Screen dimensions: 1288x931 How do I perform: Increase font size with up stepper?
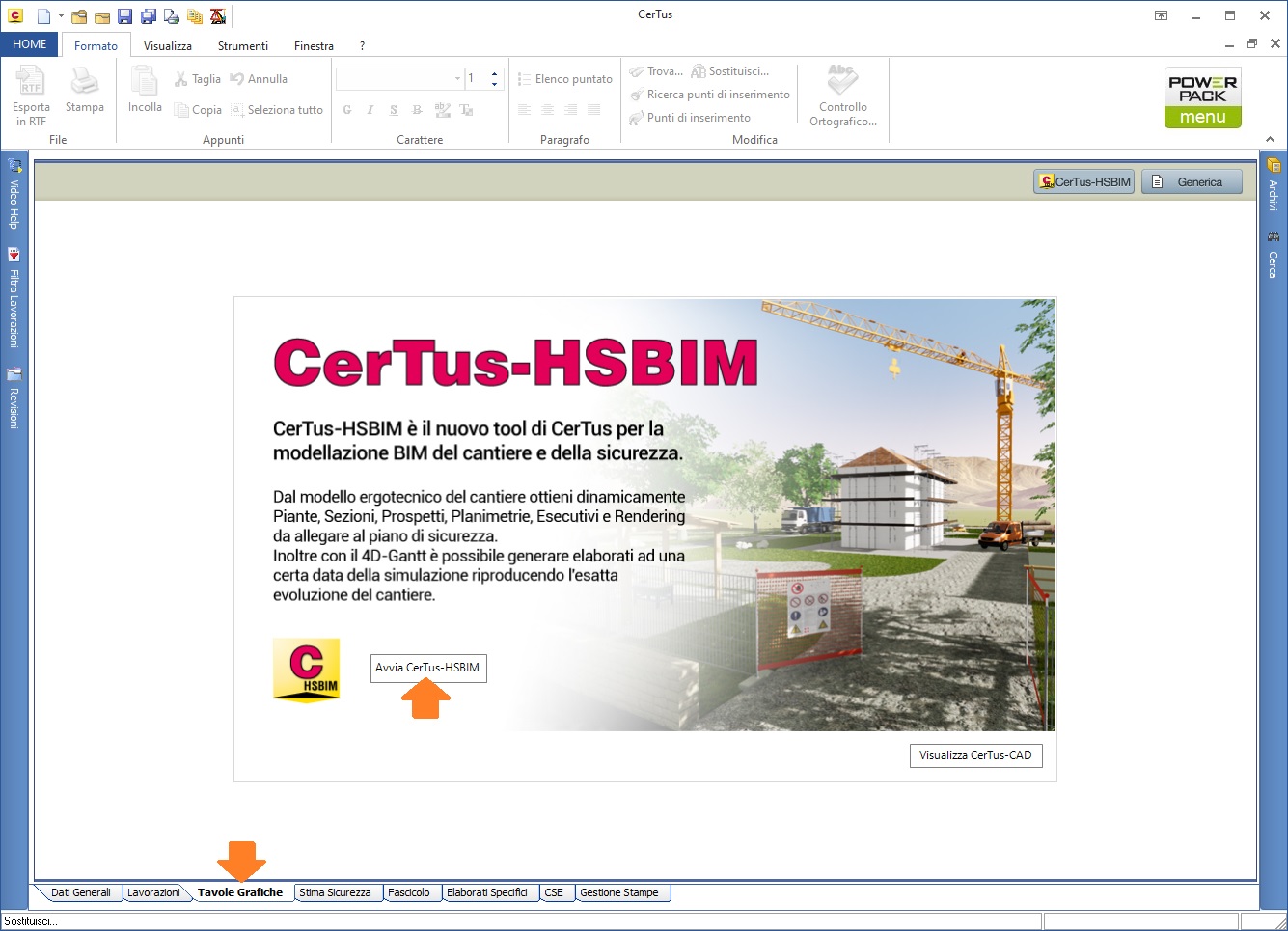495,73
